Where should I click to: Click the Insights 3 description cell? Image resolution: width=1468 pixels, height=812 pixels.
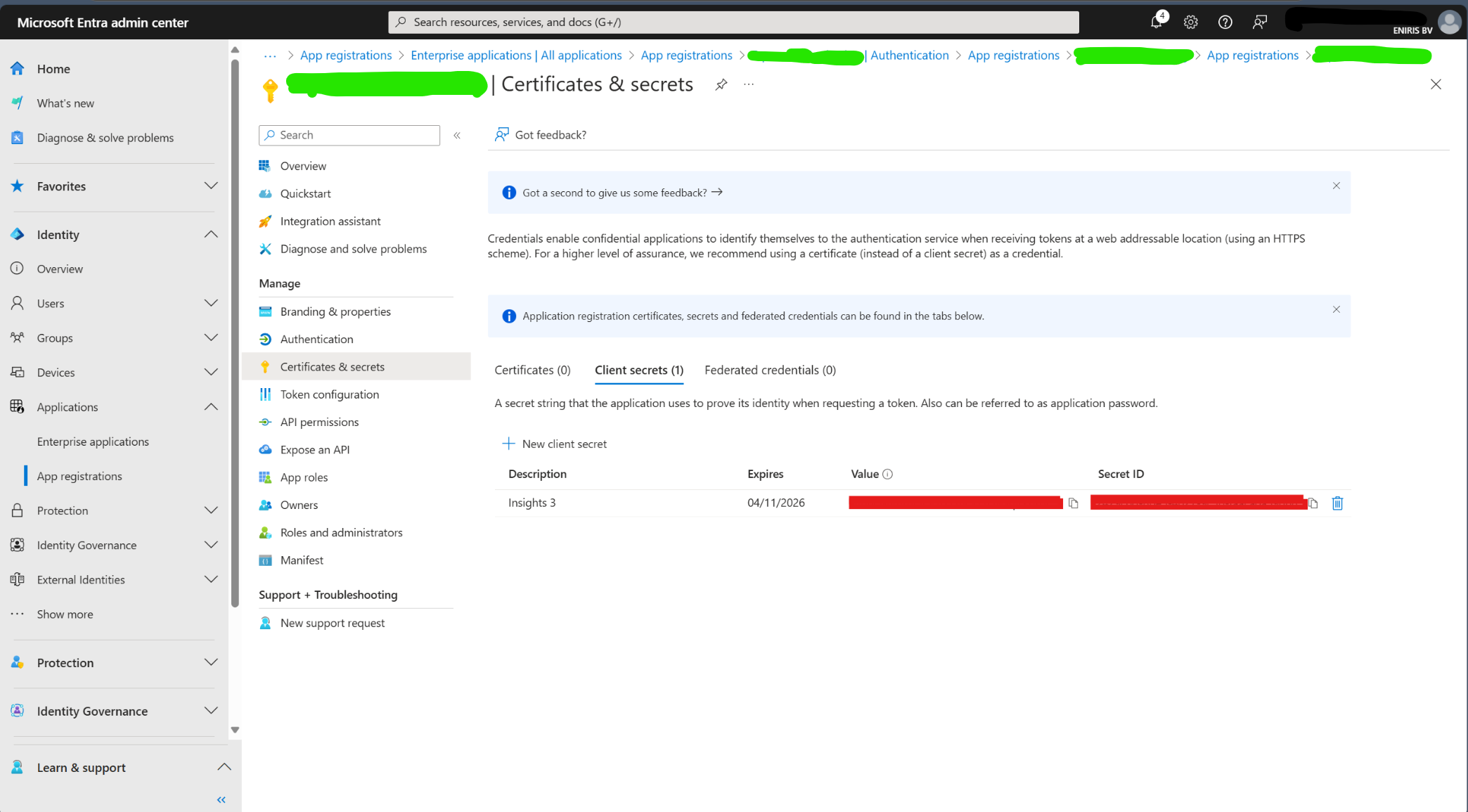[532, 503]
